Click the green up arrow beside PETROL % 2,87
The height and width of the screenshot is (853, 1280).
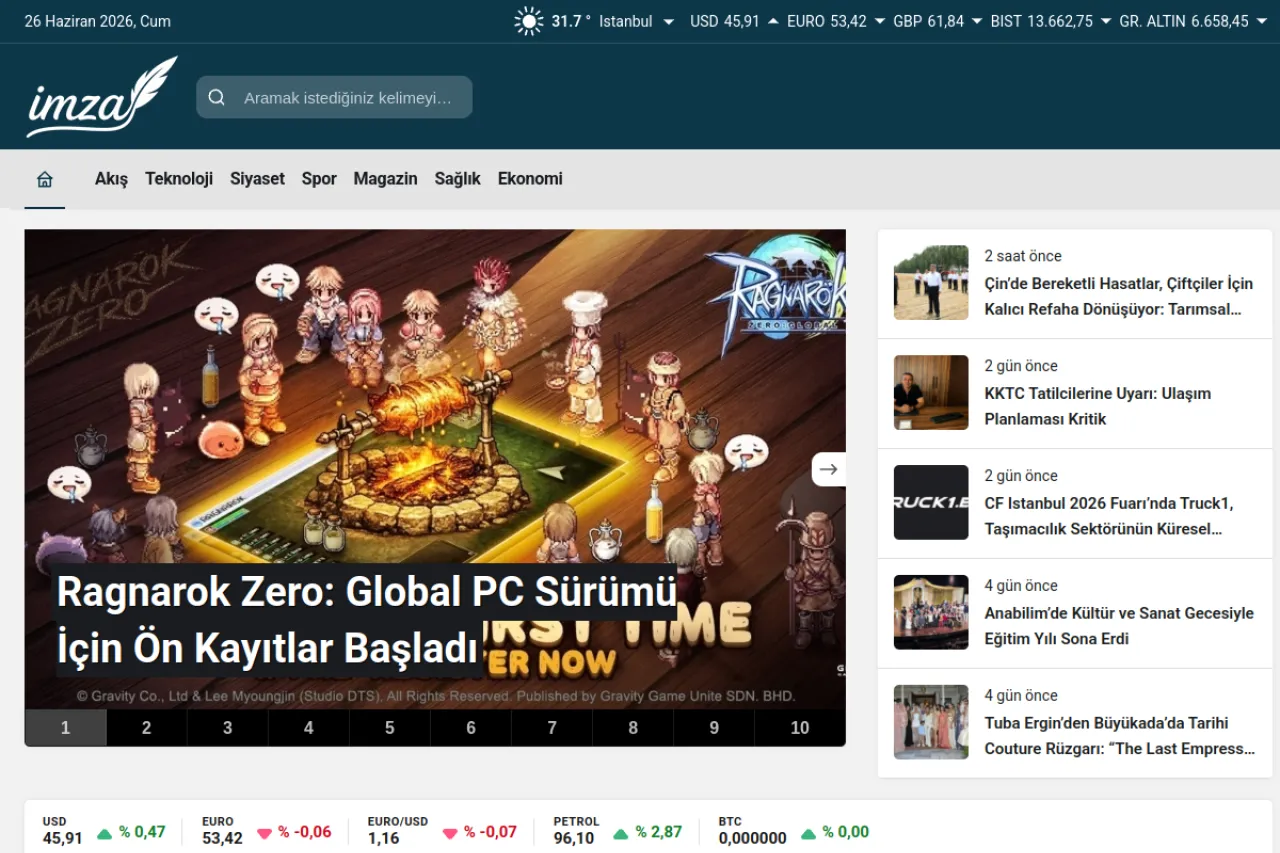coord(621,833)
